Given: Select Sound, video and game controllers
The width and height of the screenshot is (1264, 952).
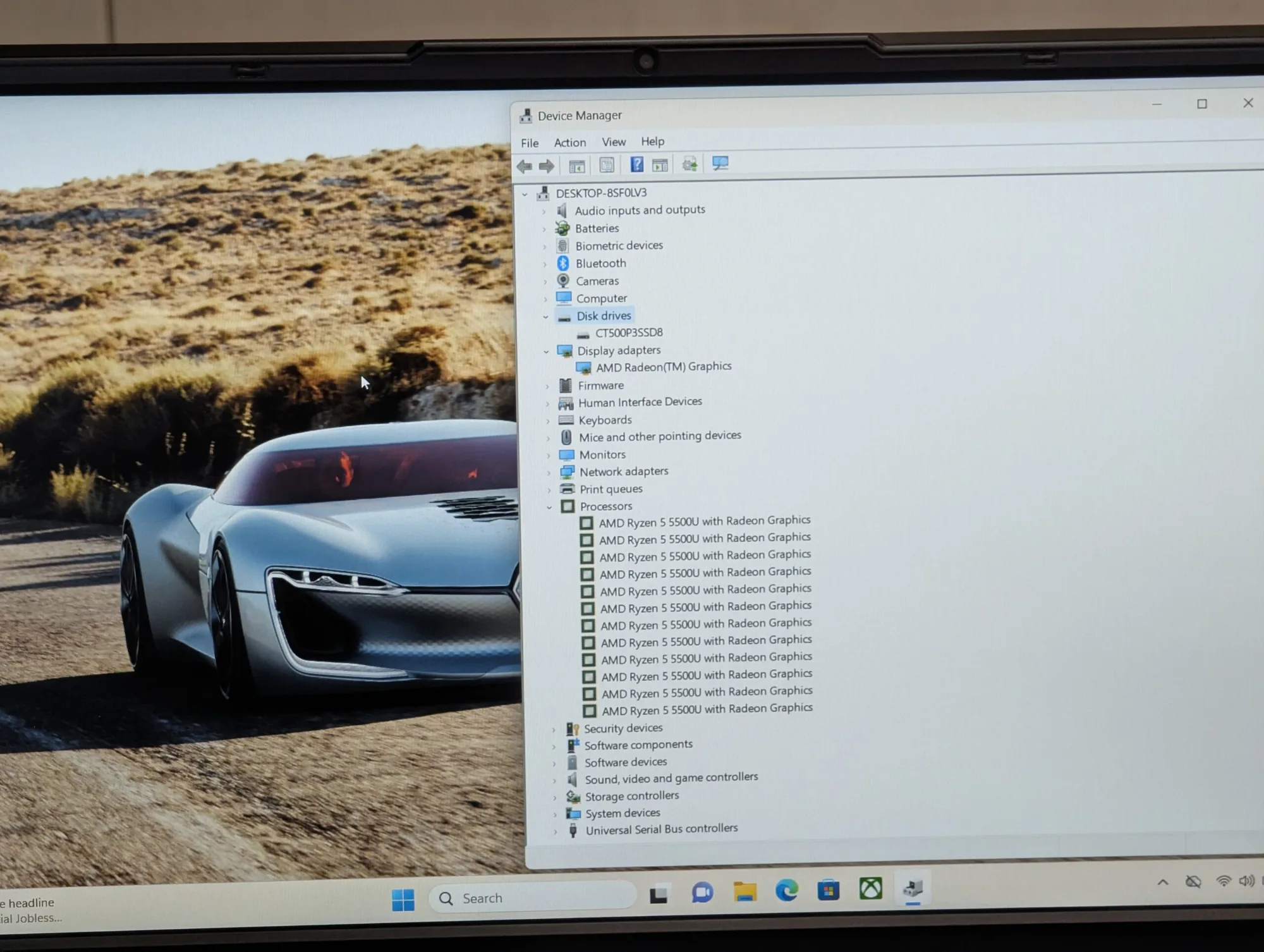Looking at the screenshot, I should coord(671,778).
